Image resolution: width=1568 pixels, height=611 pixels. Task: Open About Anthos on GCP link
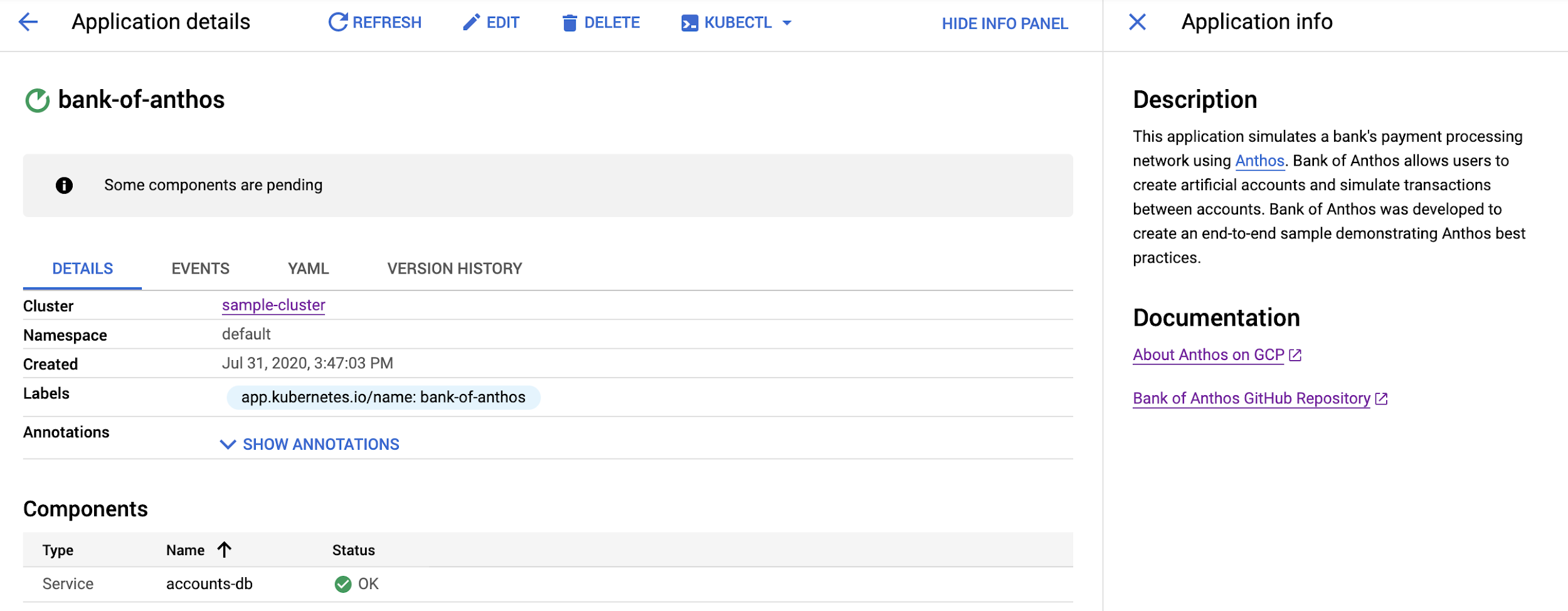(x=1208, y=355)
